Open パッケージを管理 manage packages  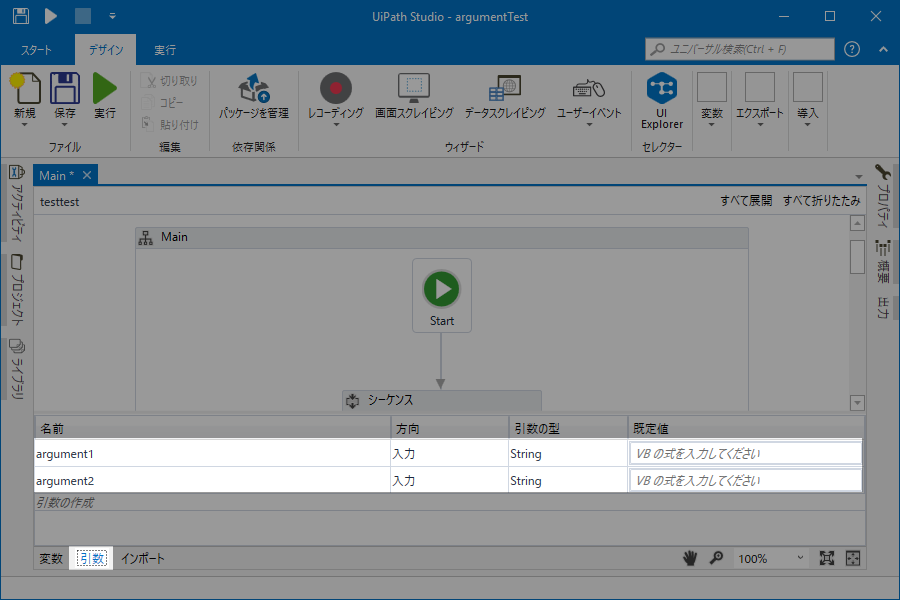point(254,96)
